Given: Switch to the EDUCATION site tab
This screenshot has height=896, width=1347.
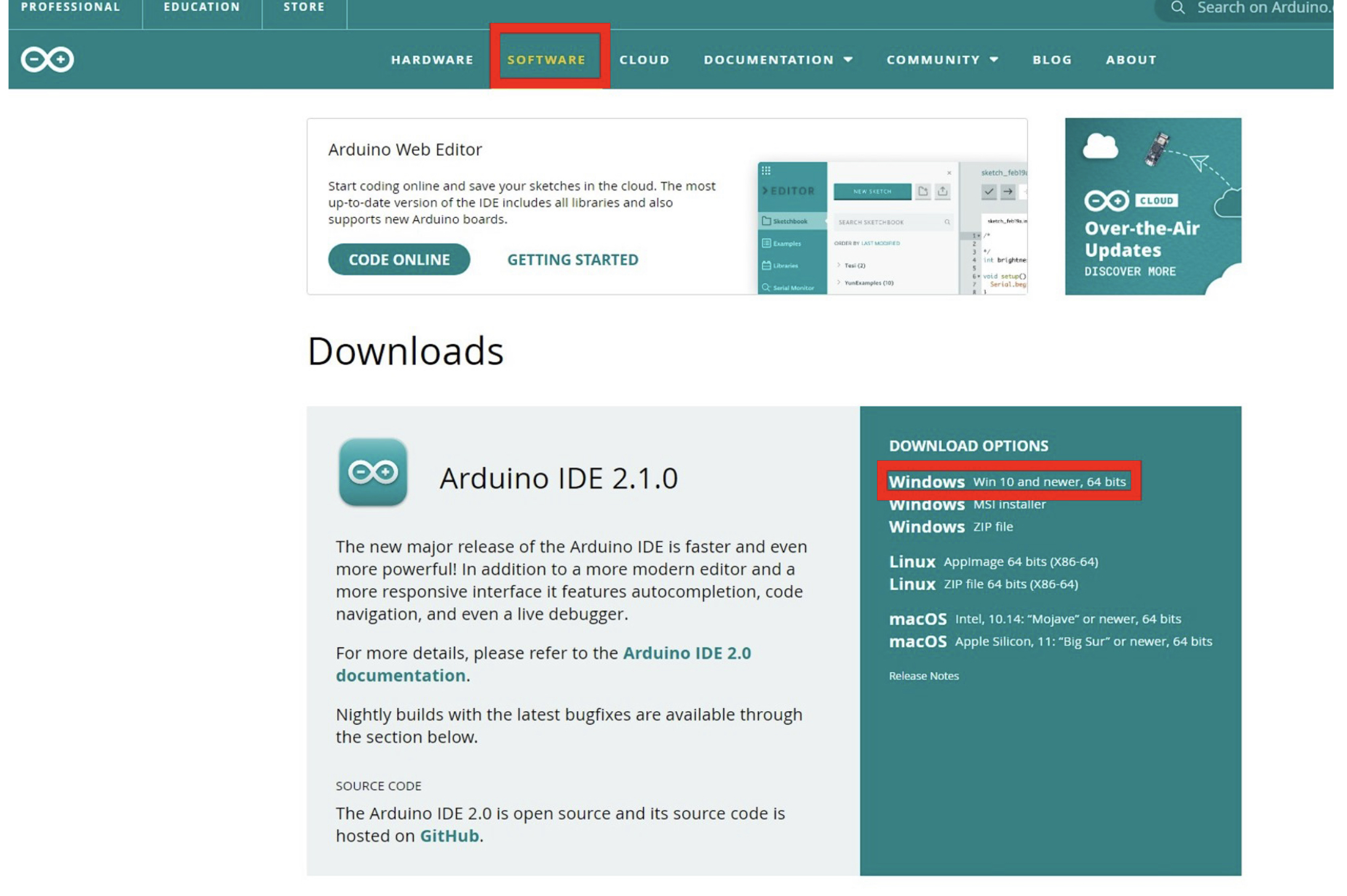Looking at the screenshot, I should point(202,7).
